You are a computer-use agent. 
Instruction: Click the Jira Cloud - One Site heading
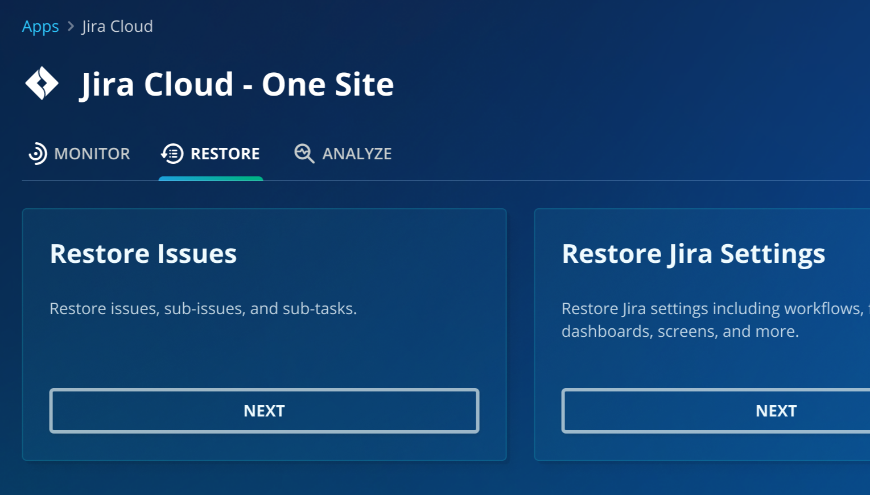[x=237, y=84]
